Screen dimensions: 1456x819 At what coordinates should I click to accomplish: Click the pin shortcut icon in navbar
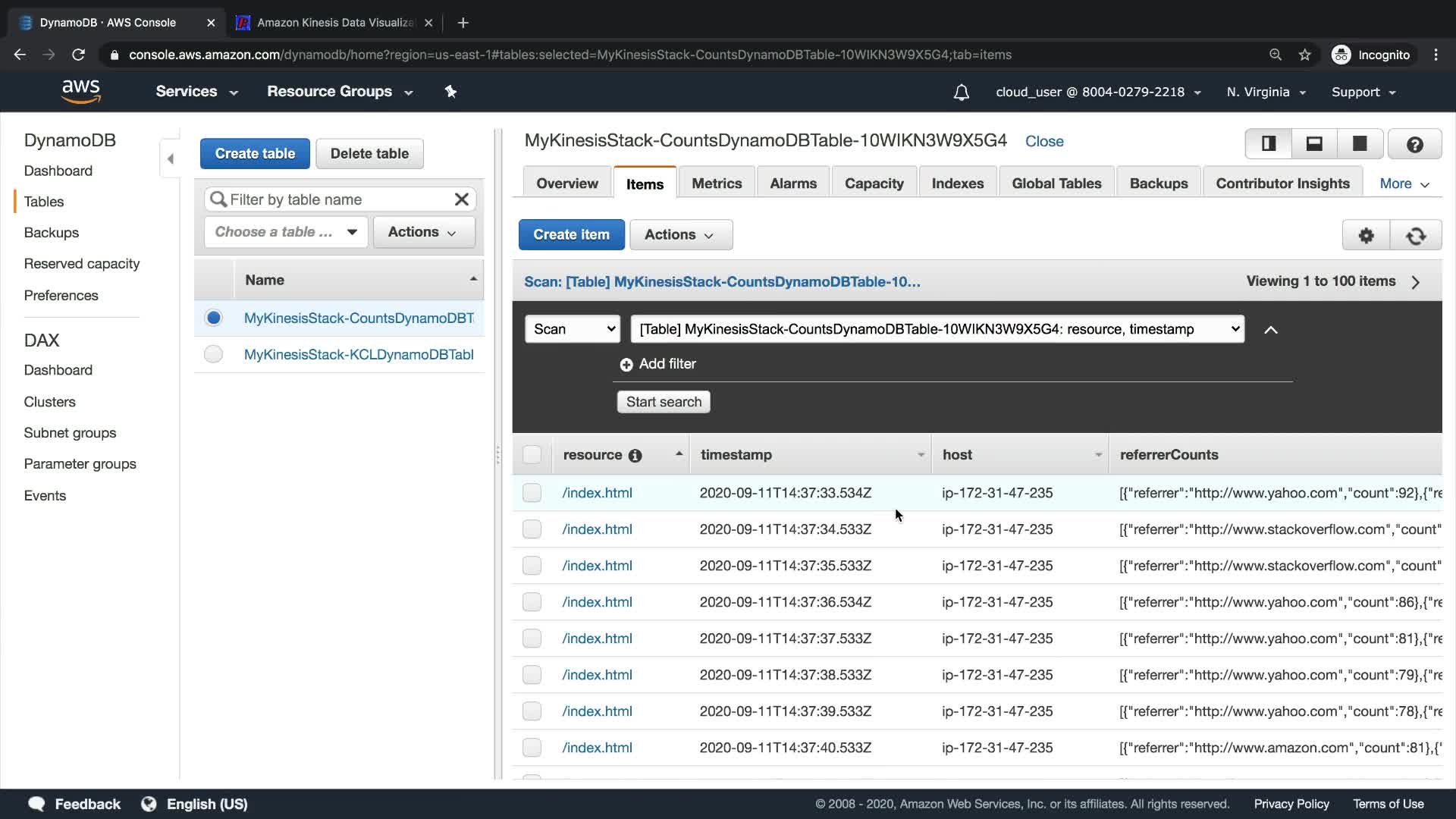pos(450,92)
